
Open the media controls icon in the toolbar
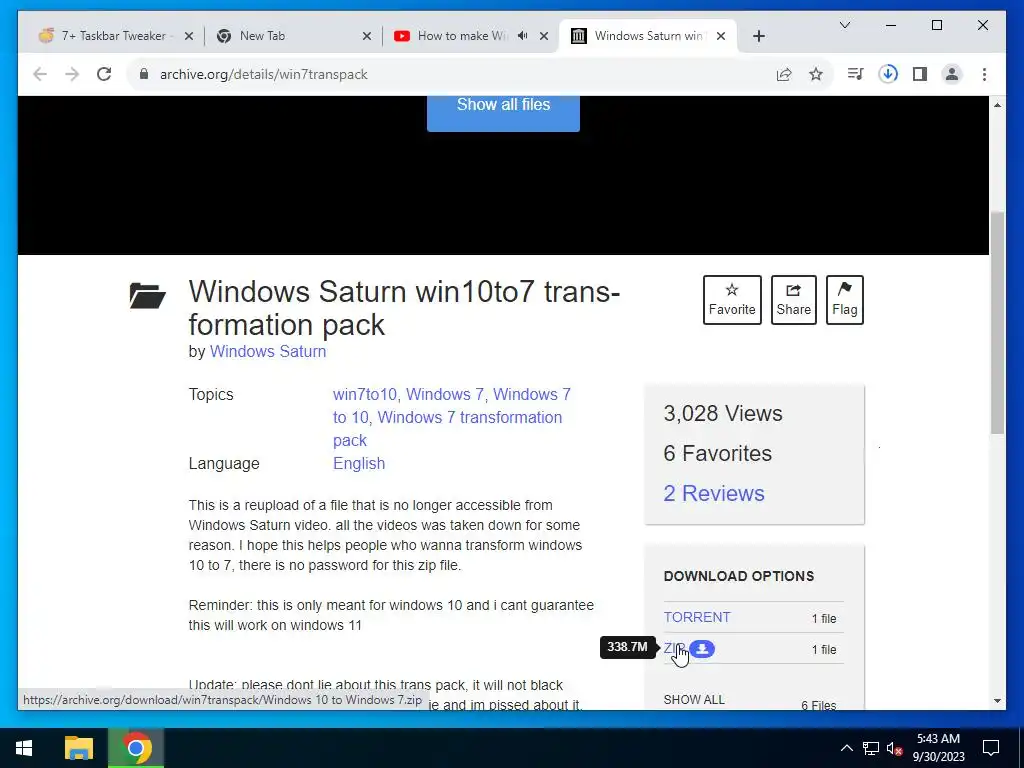856,74
